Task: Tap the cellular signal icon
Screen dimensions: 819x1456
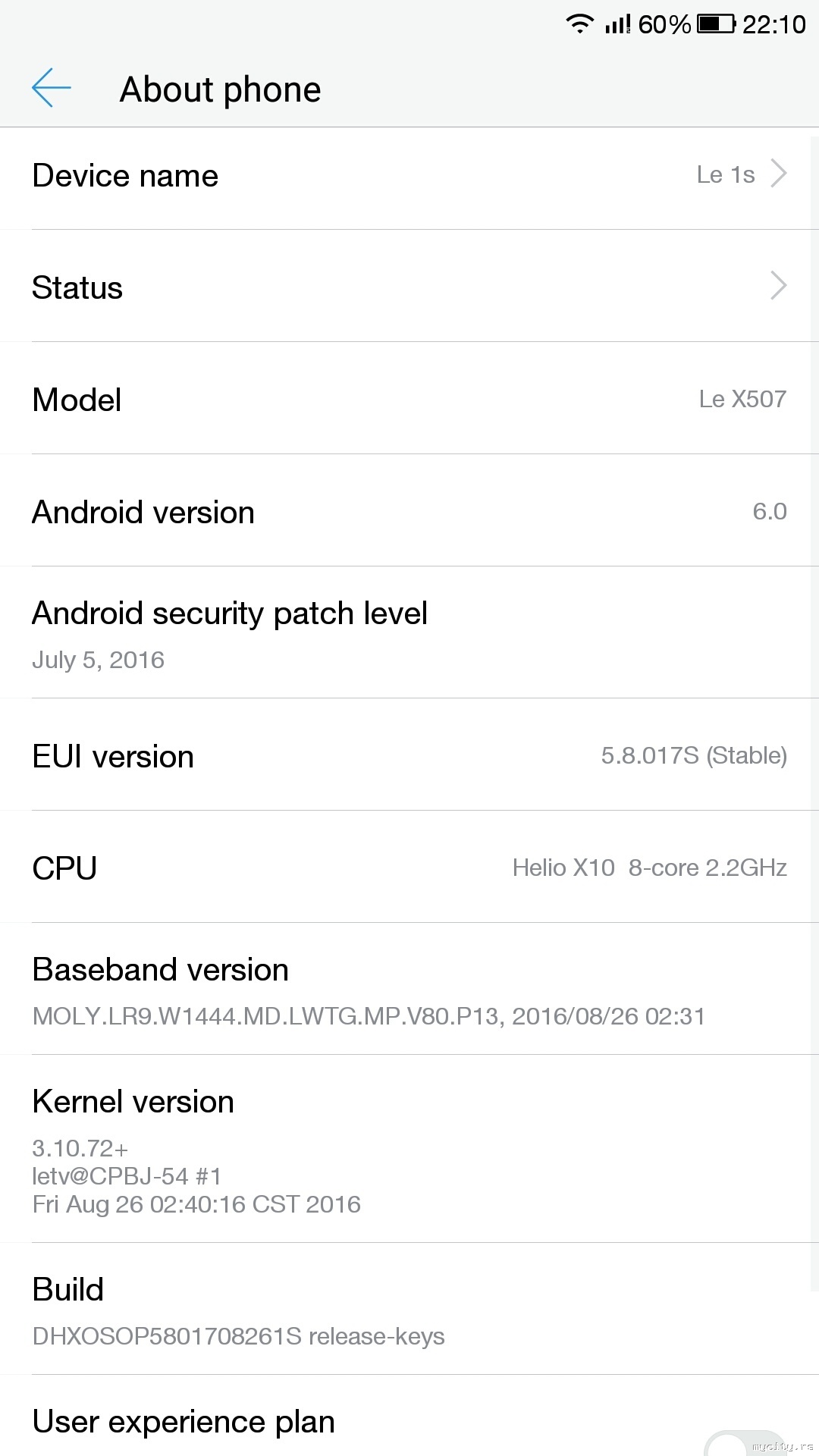Action: 617,24
